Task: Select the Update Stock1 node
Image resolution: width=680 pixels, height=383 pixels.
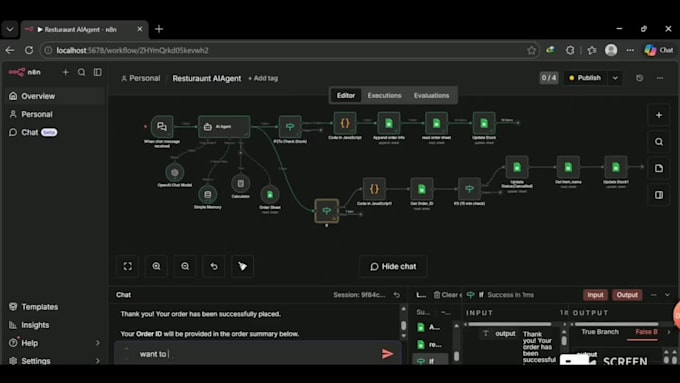Action: coord(616,167)
